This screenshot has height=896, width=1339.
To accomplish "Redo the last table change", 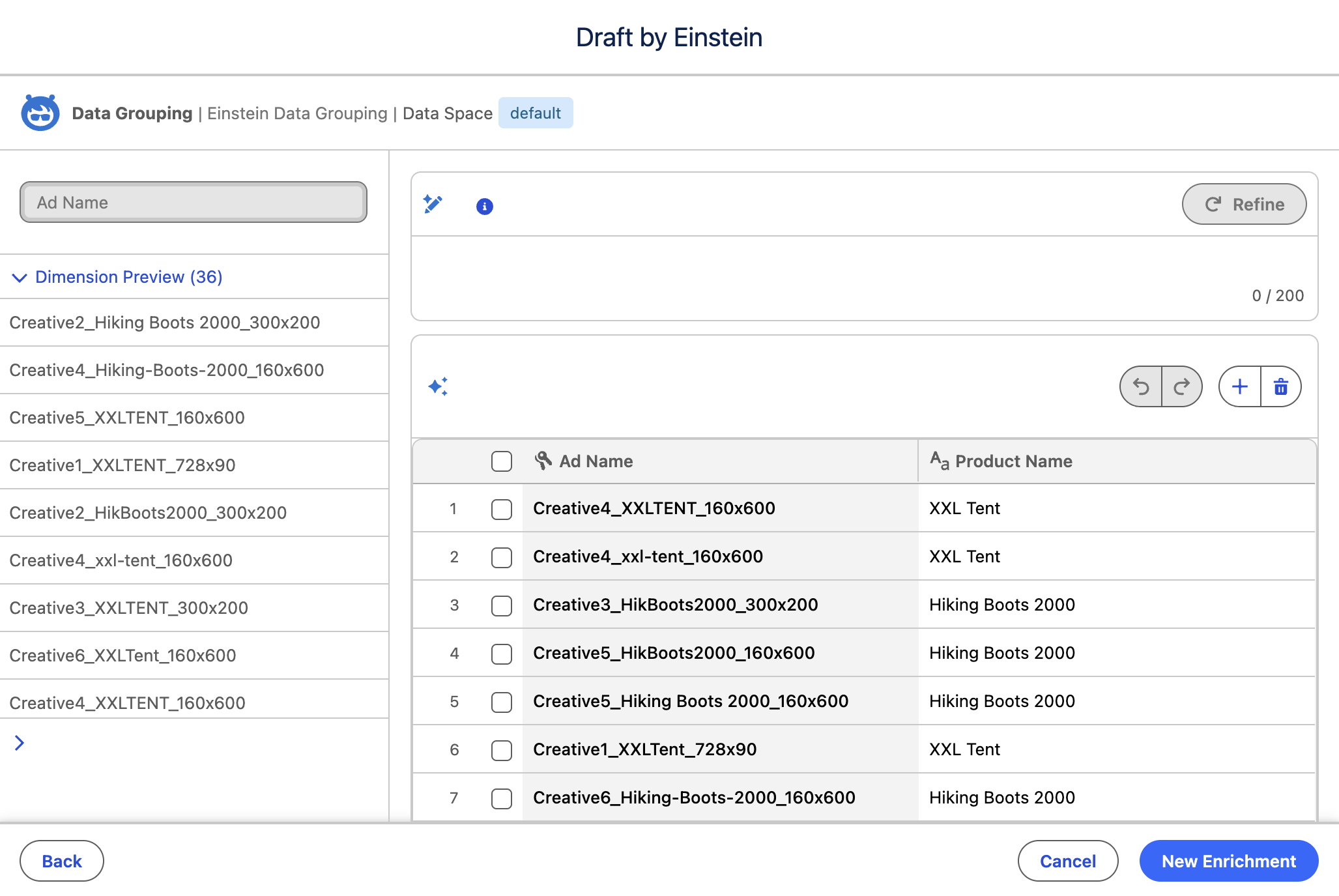I will click(x=1182, y=386).
